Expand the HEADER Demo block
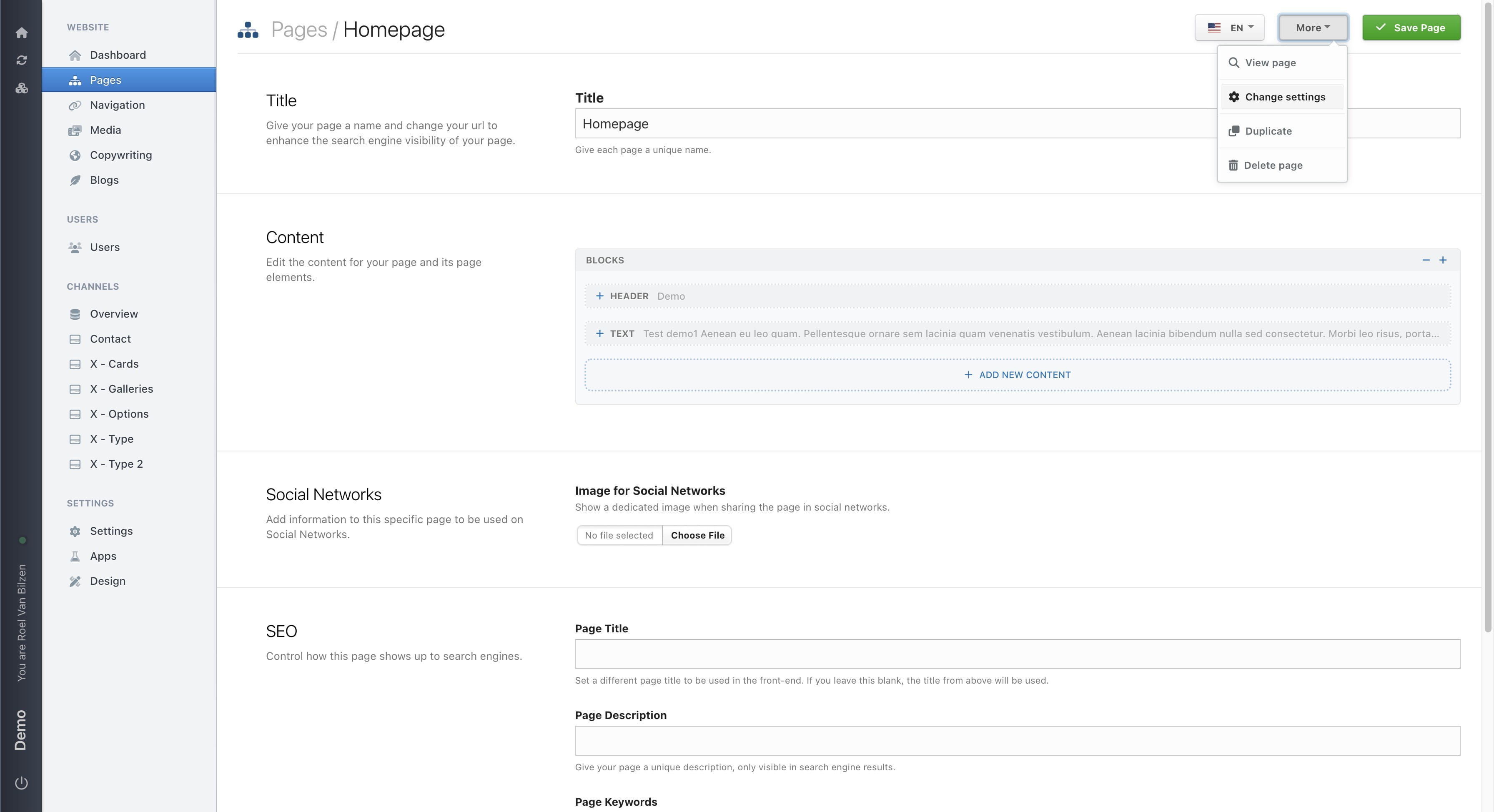The height and width of the screenshot is (812, 1494). pyautogui.click(x=600, y=296)
